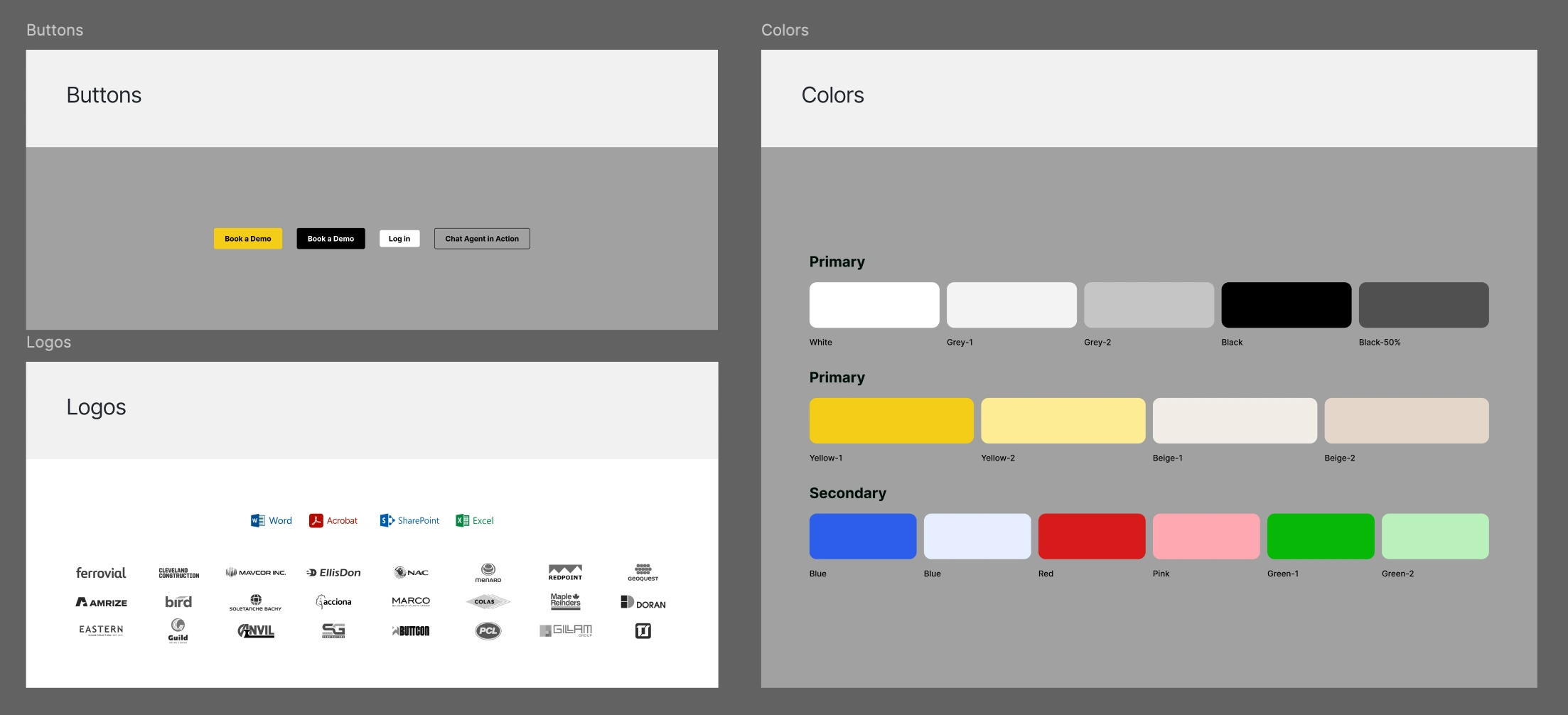Select the Beige-2 color swatch

tap(1407, 421)
